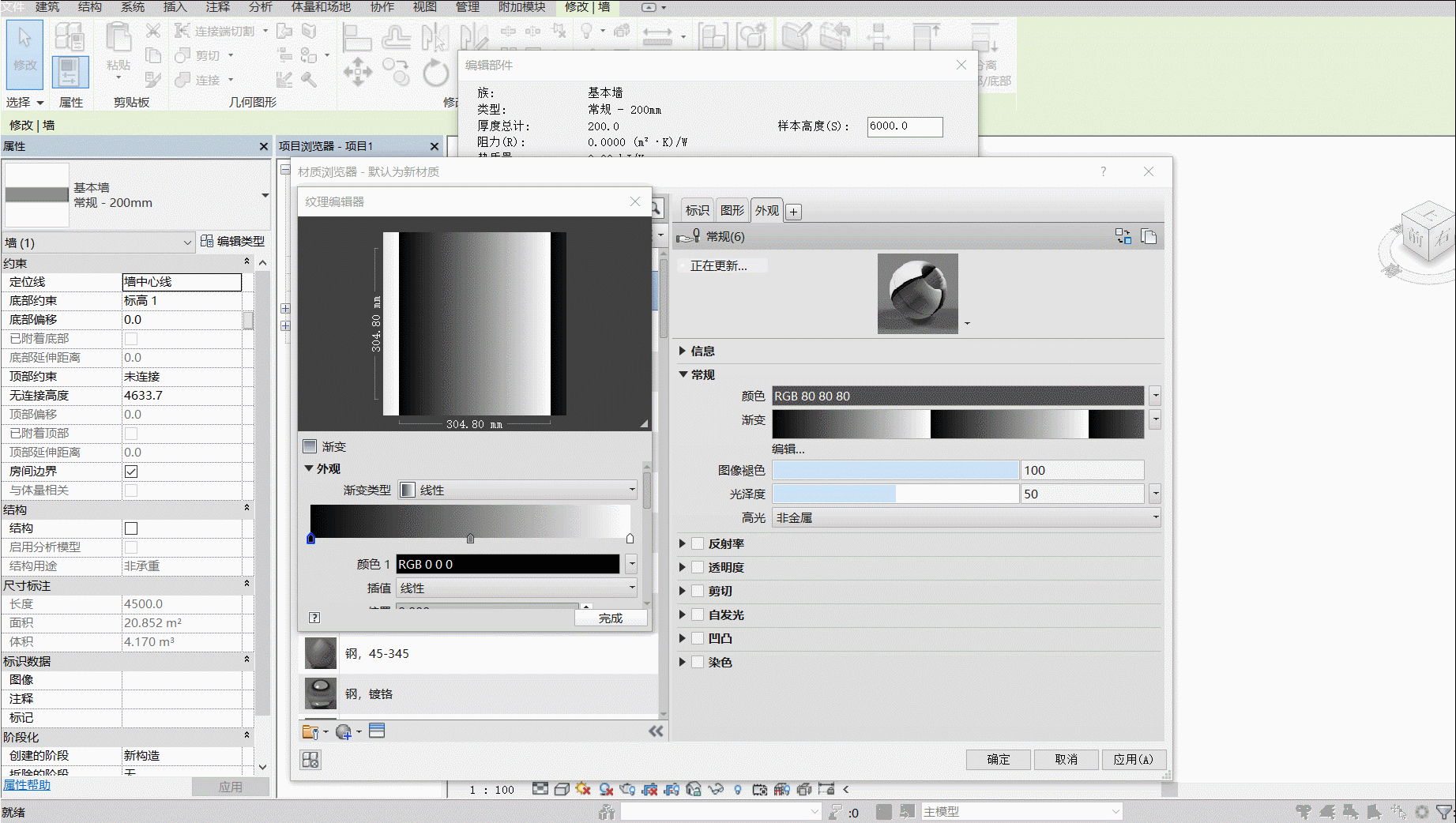Click the Move tool icon in ribbon
1456x823 pixels.
(357, 72)
